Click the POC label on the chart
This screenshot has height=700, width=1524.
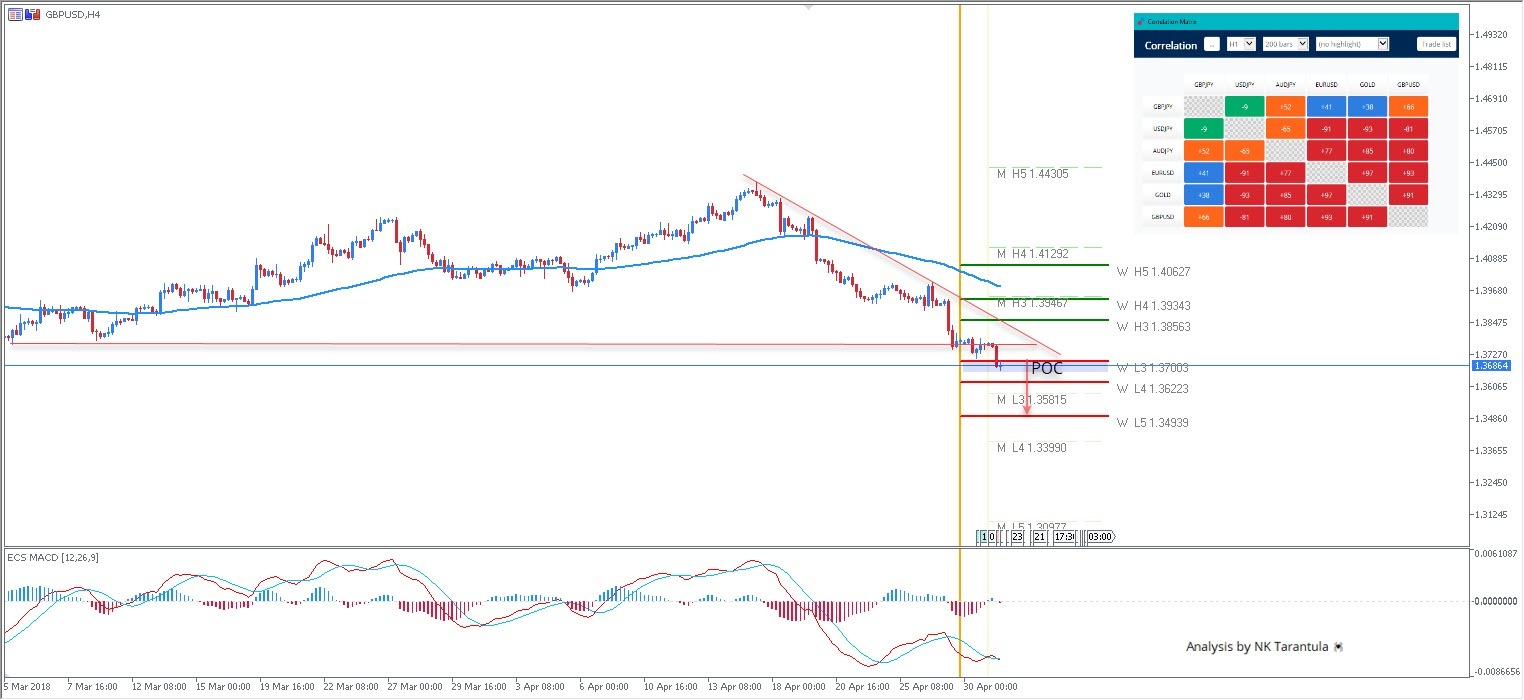[1046, 368]
